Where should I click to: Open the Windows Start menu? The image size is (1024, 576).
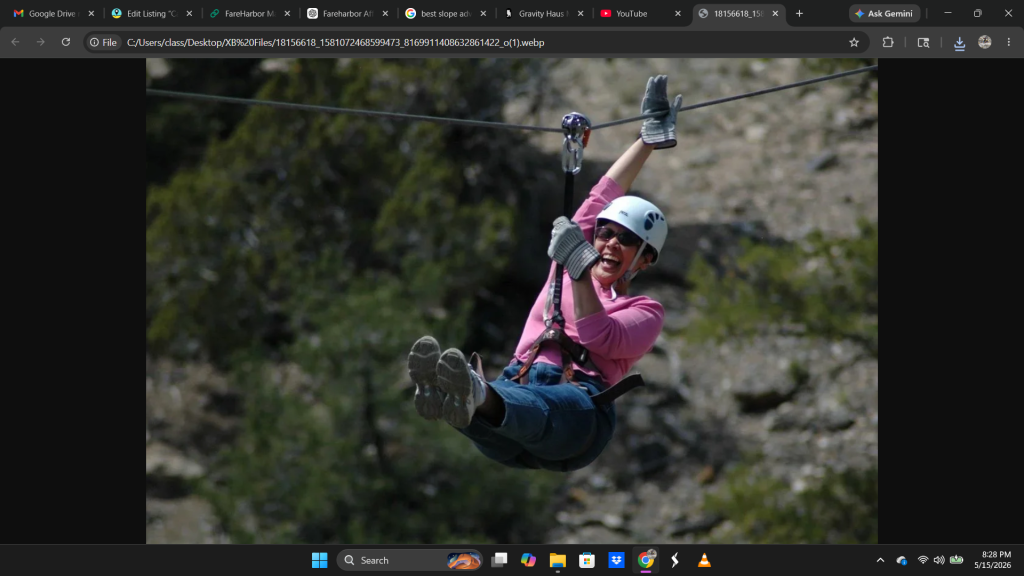(x=319, y=560)
